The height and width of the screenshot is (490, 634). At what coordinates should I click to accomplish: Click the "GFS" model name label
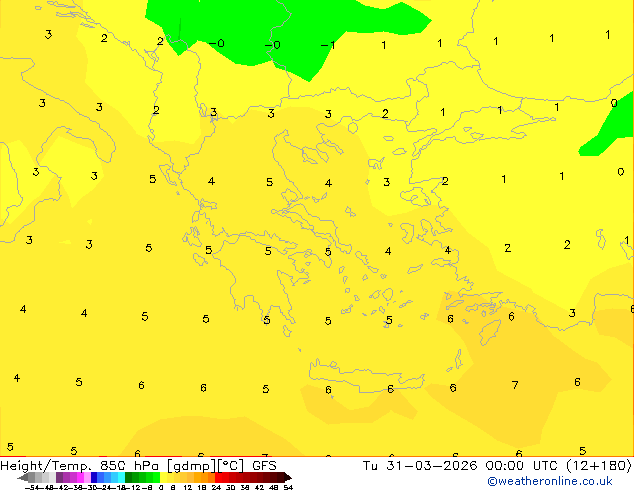[x=264, y=466]
